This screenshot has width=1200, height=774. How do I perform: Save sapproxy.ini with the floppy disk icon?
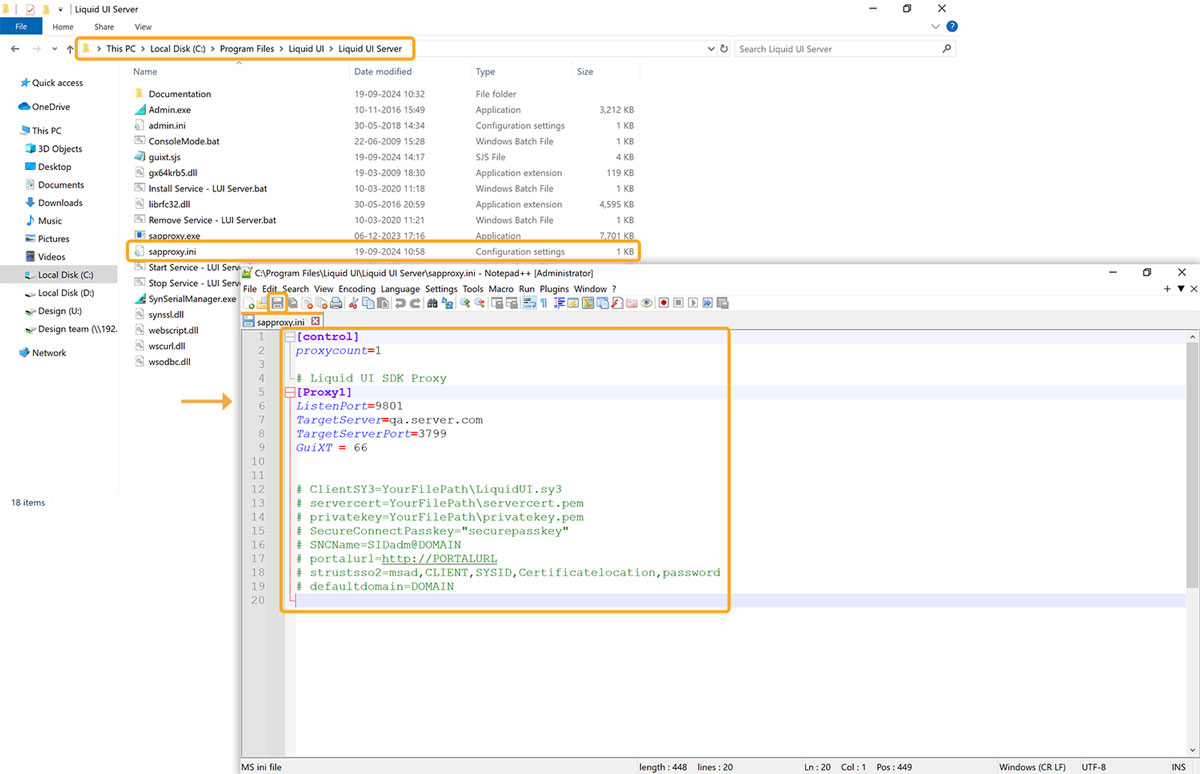click(277, 303)
